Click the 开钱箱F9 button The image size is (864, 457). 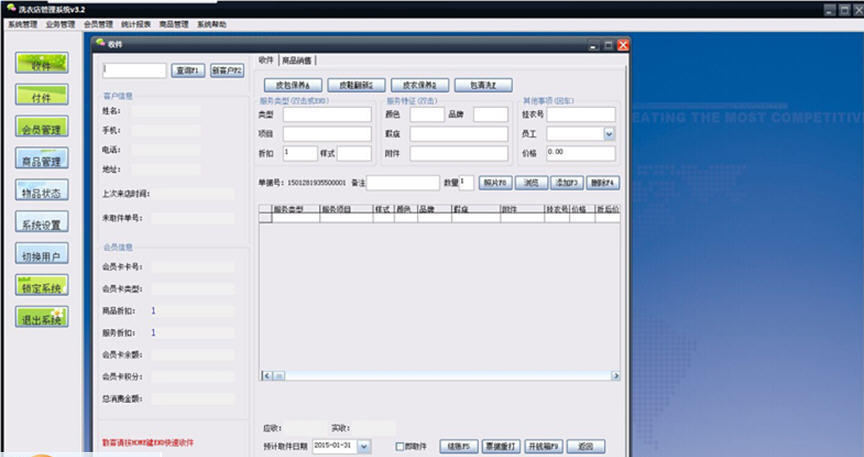[x=543, y=447]
